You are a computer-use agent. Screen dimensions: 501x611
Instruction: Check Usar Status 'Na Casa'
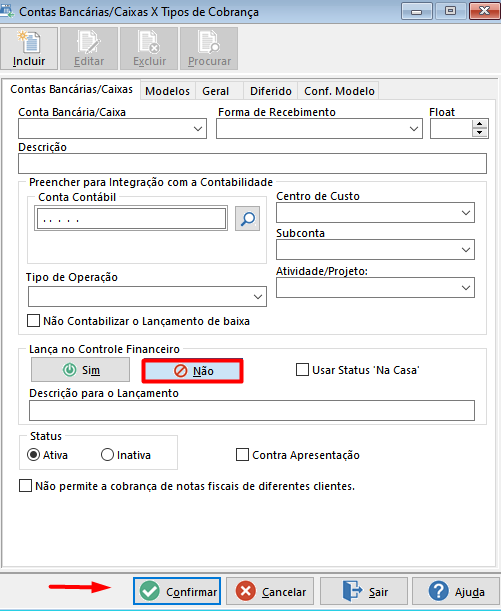(x=302, y=370)
